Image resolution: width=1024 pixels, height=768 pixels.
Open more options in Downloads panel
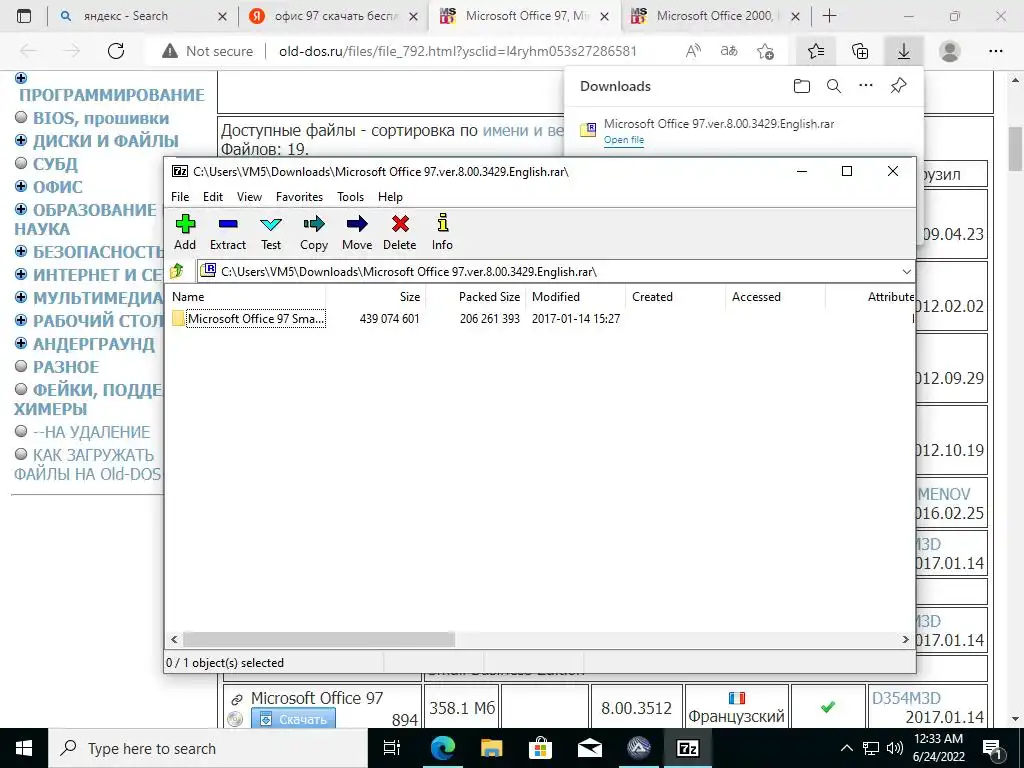point(866,86)
